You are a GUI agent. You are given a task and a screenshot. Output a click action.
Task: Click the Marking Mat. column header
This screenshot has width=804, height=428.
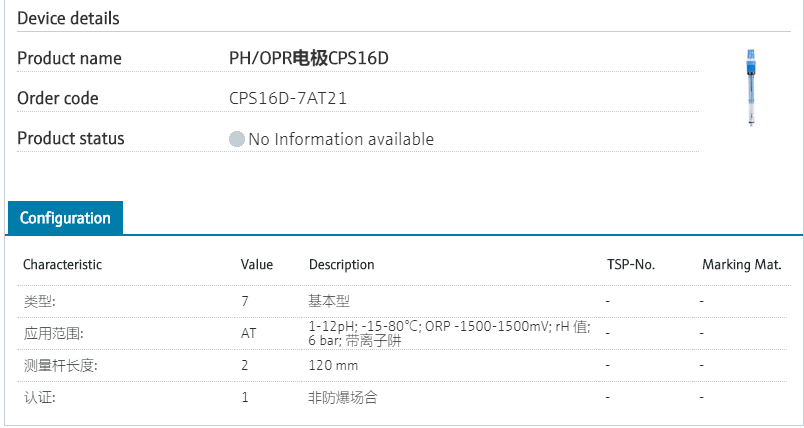click(x=741, y=265)
